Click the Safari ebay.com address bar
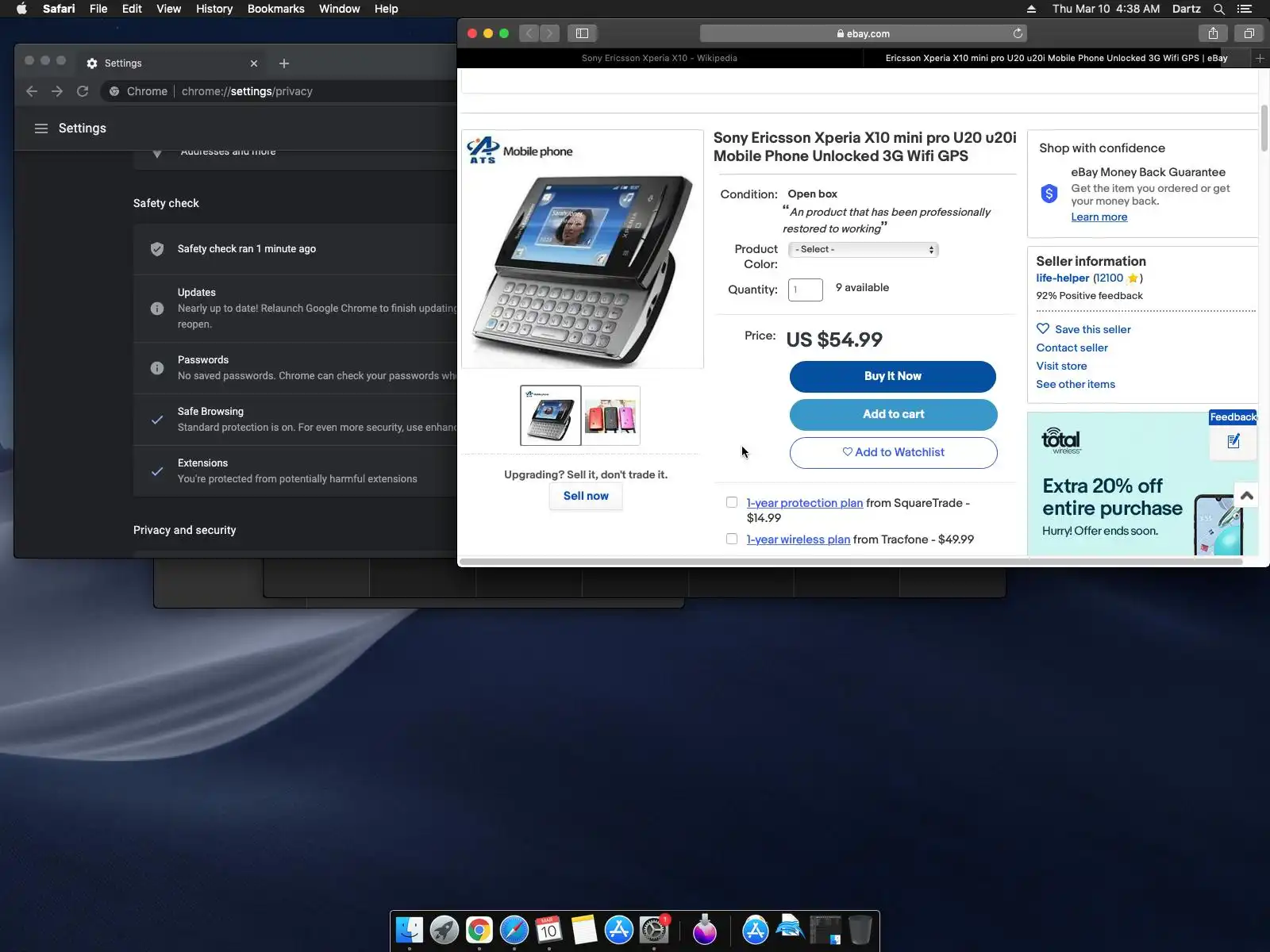The width and height of the screenshot is (1270, 952). coord(864,33)
